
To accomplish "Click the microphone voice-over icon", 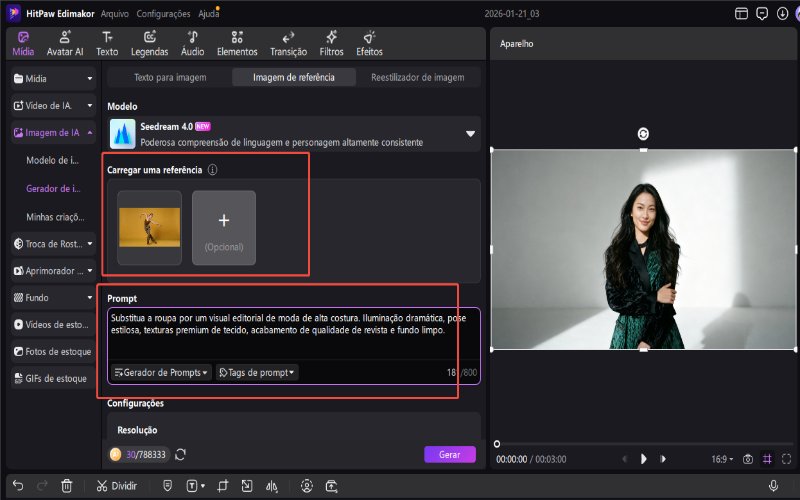I will coord(773,486).
